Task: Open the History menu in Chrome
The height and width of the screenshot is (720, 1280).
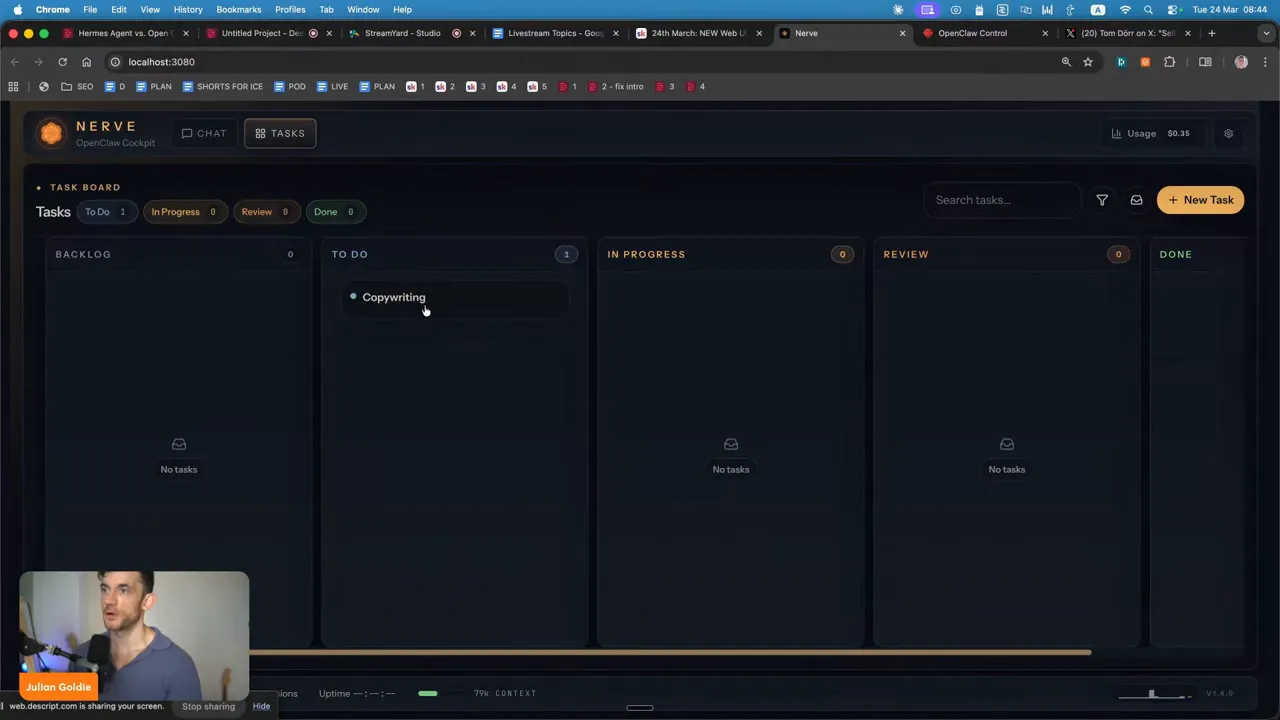Action: coord(188,10)
